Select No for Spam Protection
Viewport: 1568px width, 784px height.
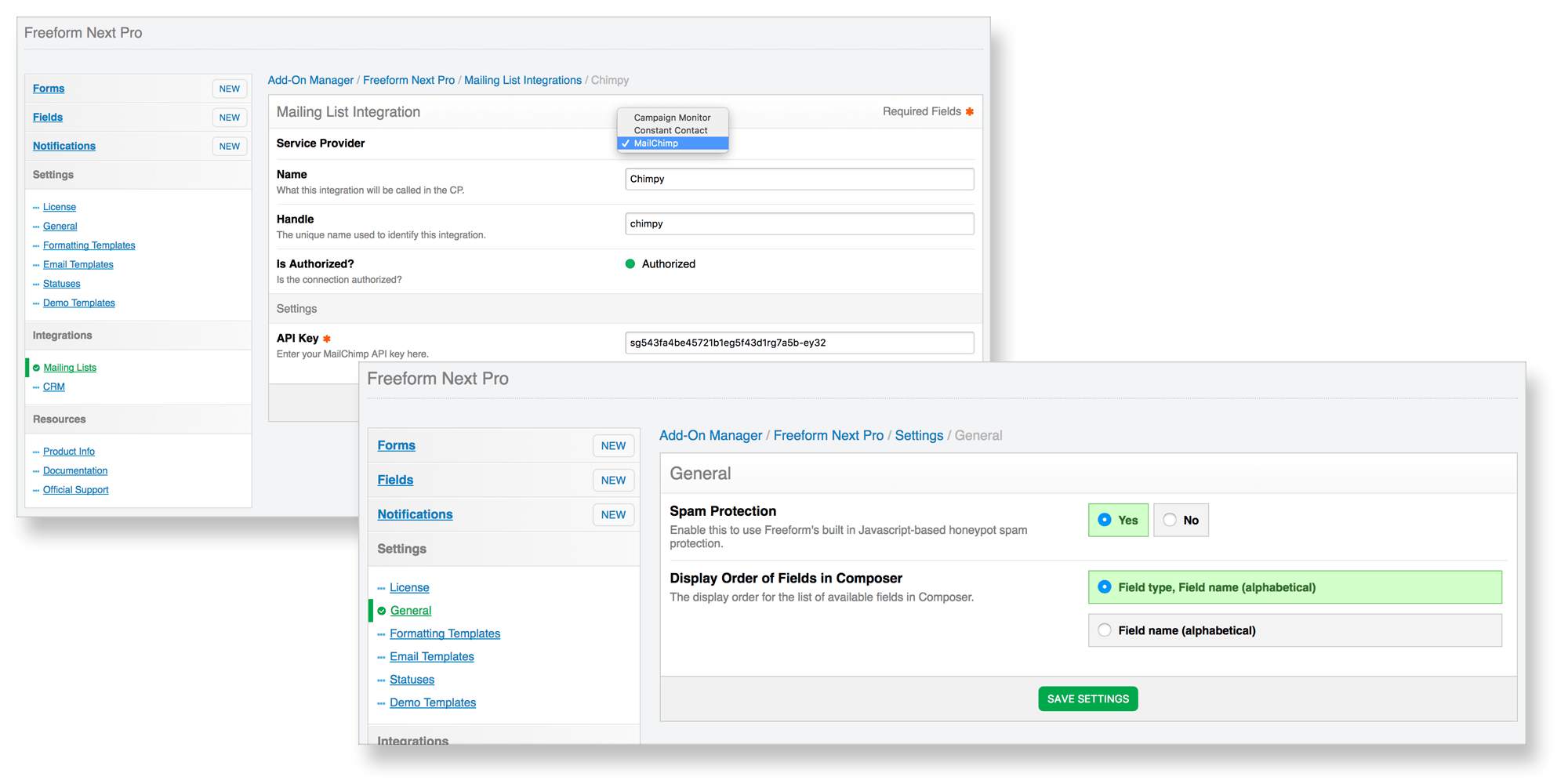click(x=1181, y=520)
